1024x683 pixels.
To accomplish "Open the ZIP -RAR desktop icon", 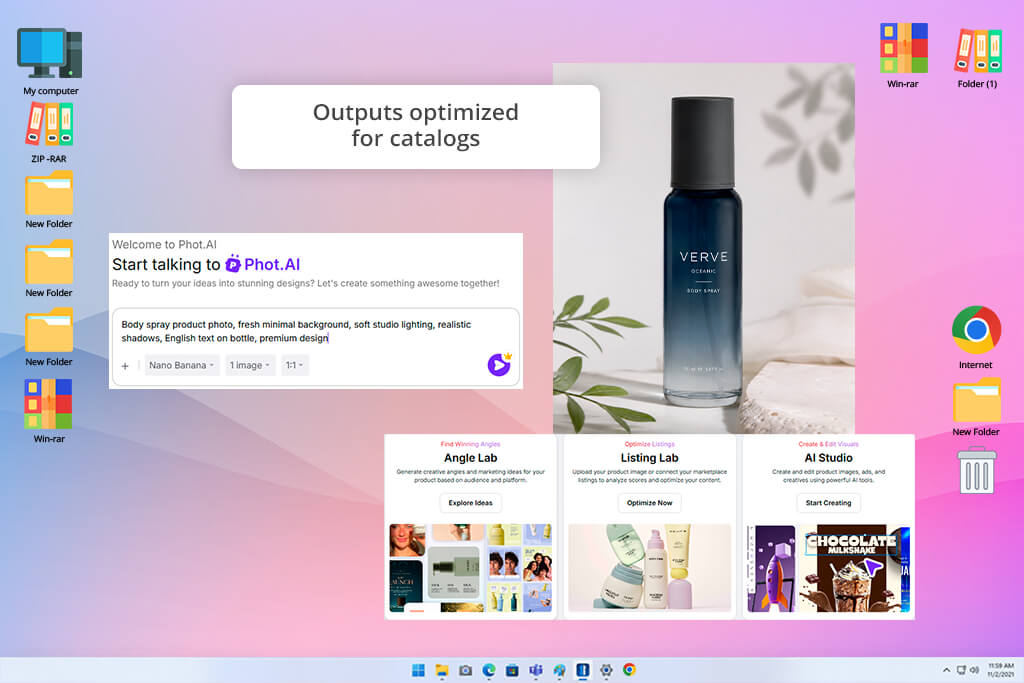I will (49, 133).
